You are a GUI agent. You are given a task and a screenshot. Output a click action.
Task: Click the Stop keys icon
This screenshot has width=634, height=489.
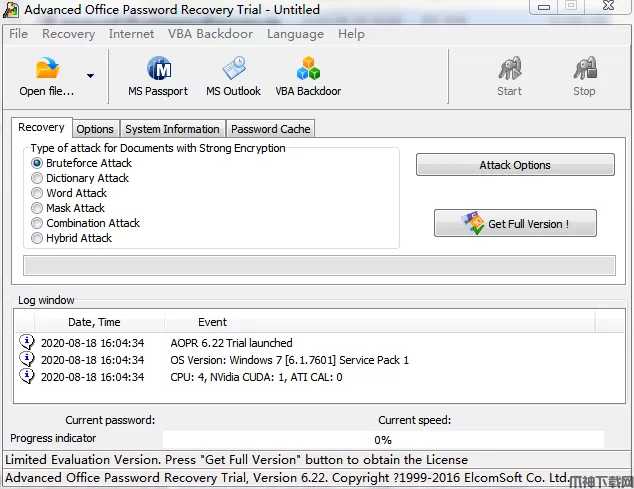tap(585, 68)
